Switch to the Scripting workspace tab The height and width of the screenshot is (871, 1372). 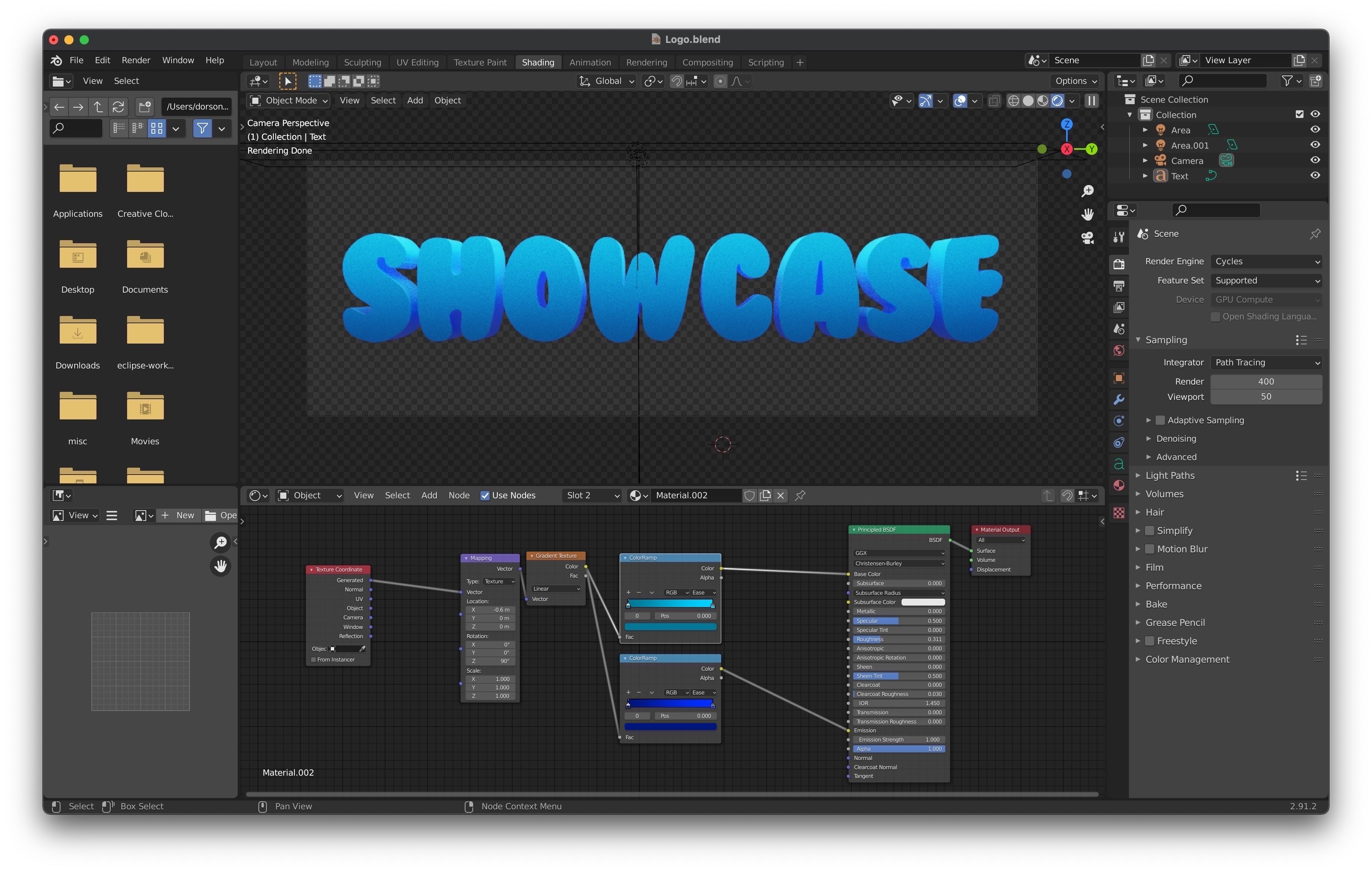[x=766, y=62]
